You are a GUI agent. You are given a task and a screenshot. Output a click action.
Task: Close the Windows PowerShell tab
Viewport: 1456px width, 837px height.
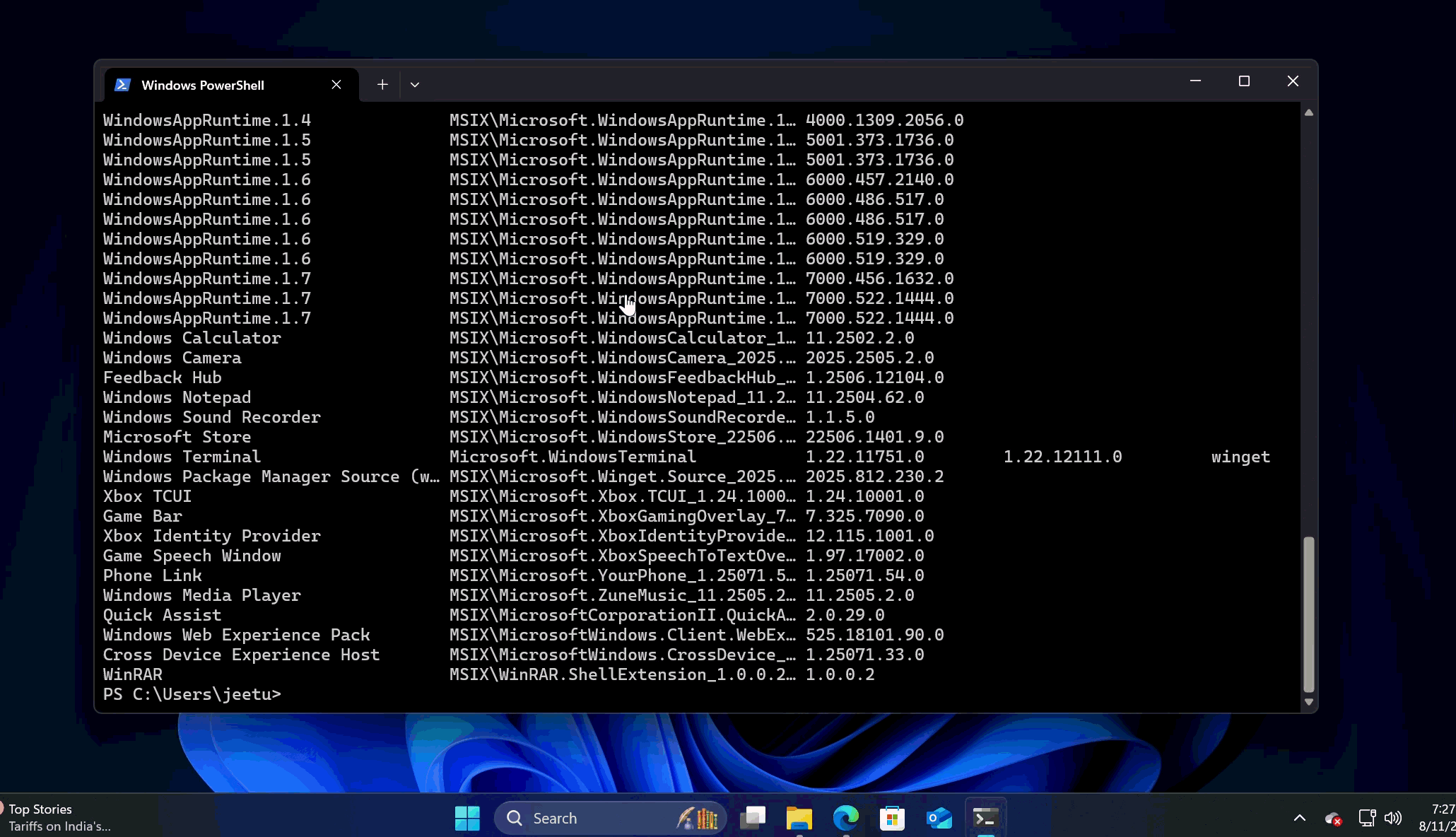coord(336,85)
